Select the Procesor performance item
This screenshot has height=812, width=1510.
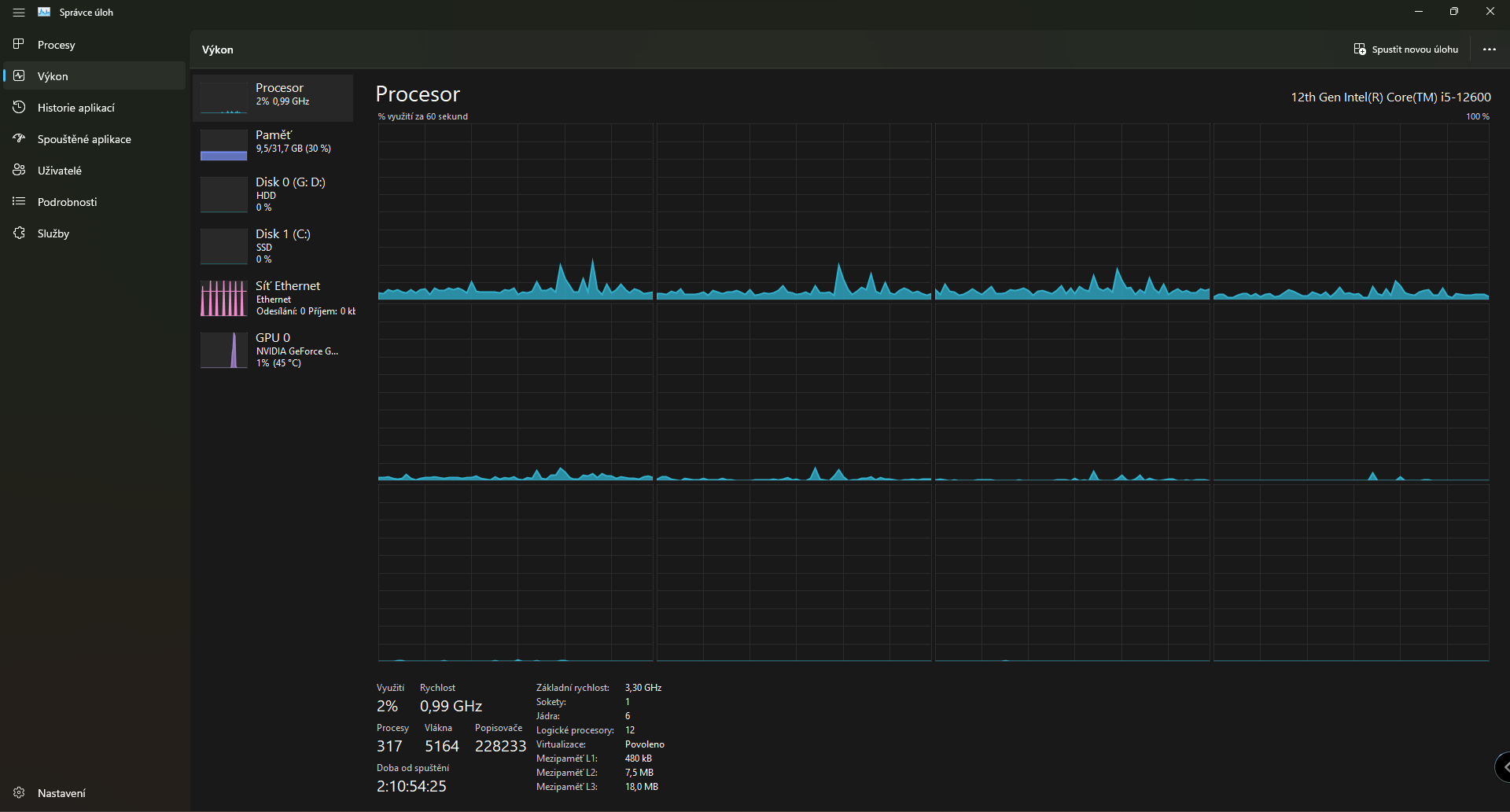[x=273, y=98]
